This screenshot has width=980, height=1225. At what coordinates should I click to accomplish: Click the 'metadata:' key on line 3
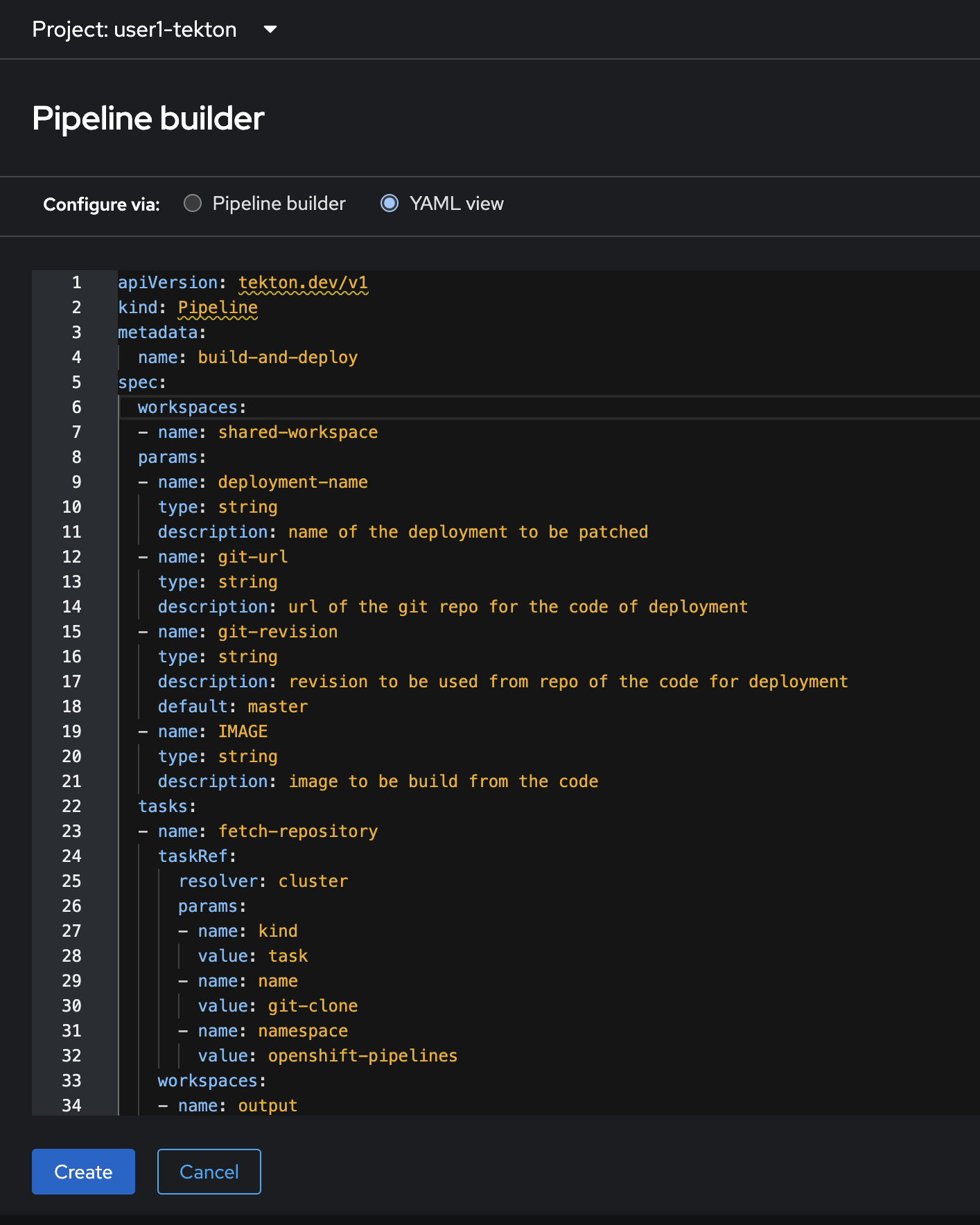tap(162, 333)
